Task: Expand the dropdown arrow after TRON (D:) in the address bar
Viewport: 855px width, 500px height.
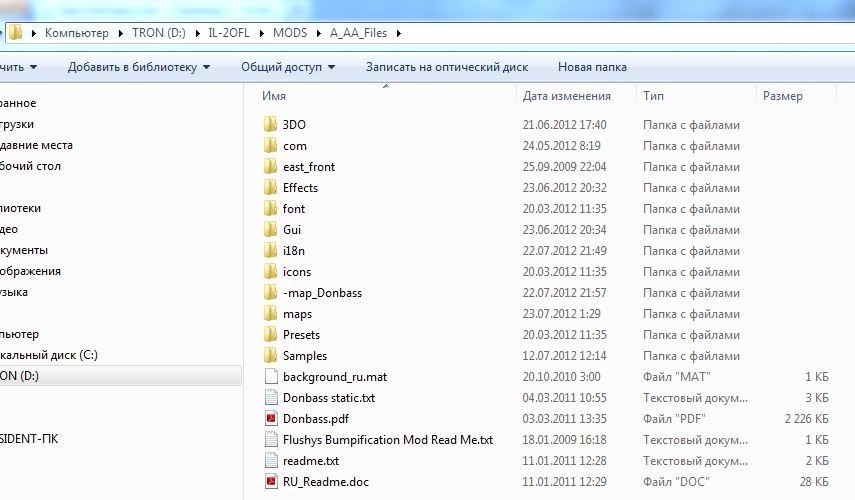Action: click(x=197, y=33)
